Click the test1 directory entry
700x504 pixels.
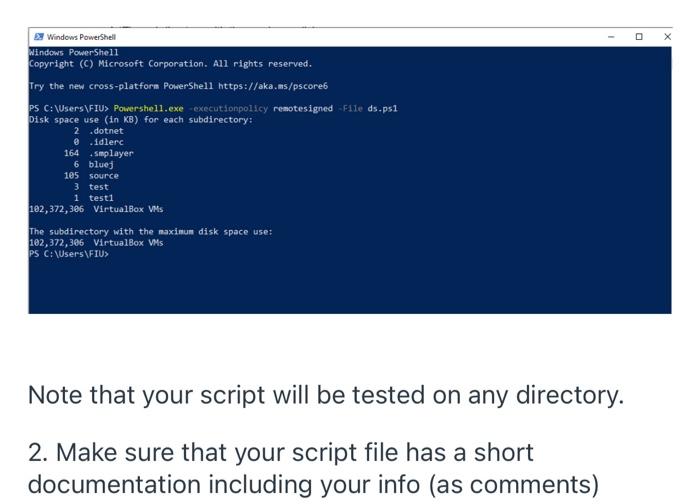click(x=101, y=198)
